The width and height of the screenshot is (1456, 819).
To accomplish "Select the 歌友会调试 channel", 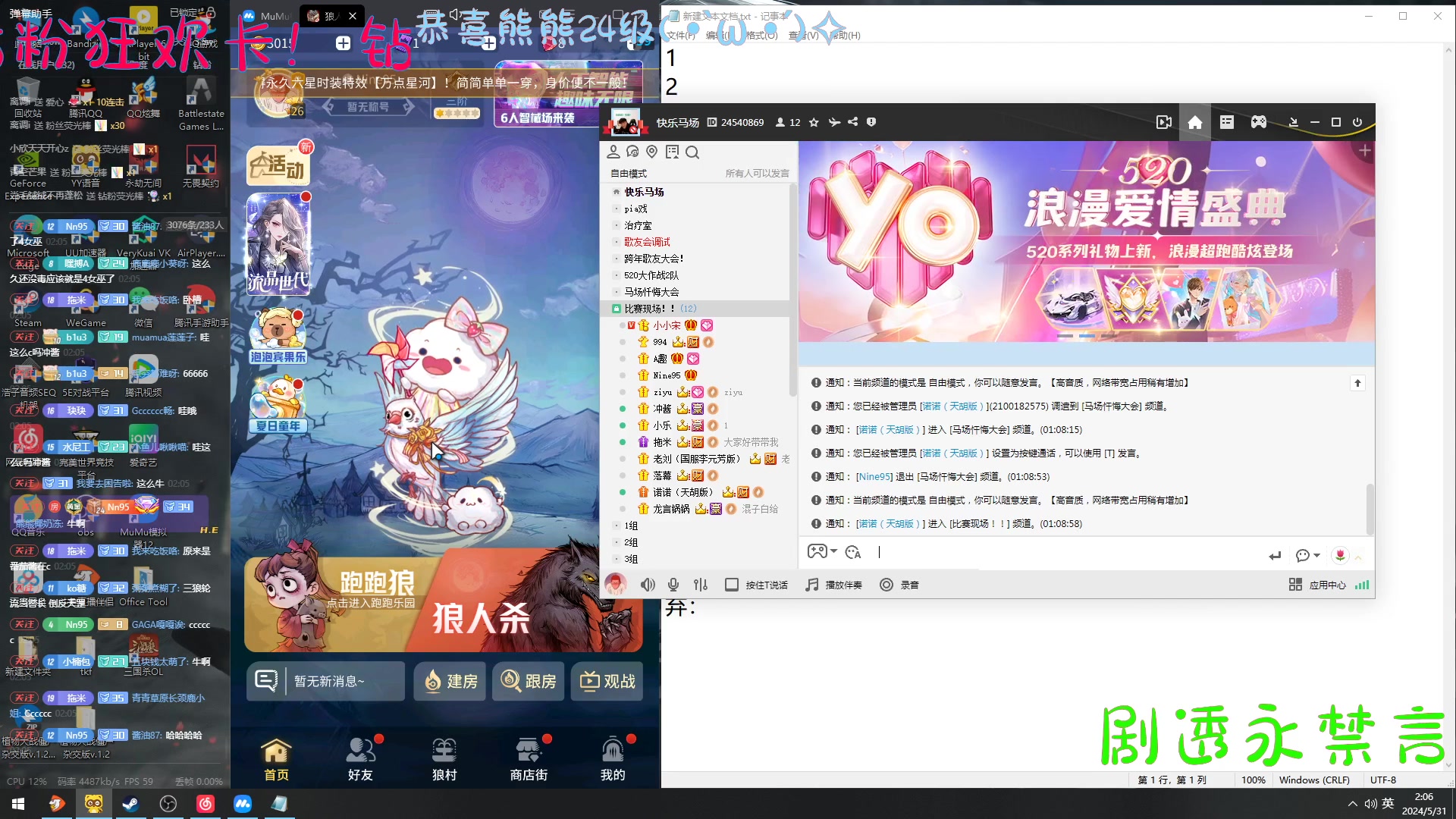I will pos(647,242).
